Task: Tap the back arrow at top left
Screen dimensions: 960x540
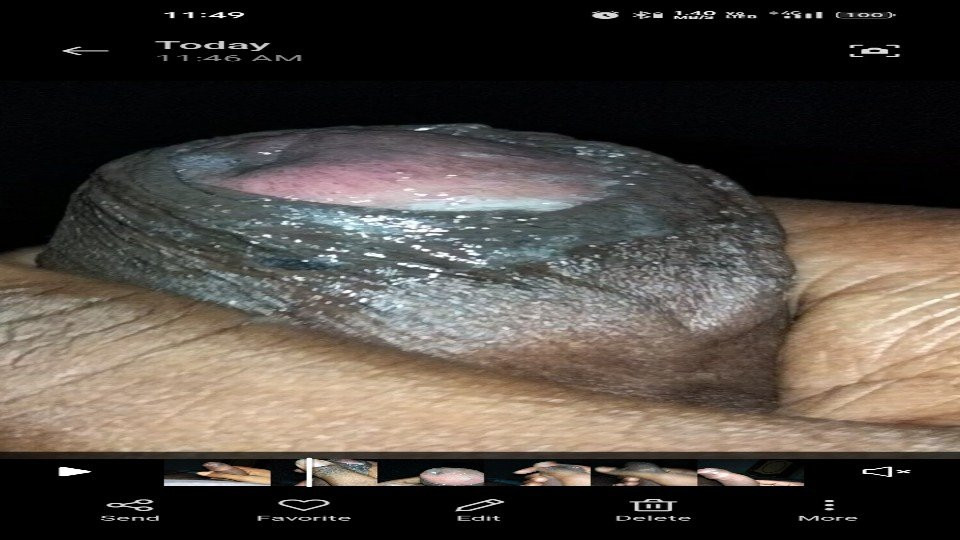Action: (84, 51)
